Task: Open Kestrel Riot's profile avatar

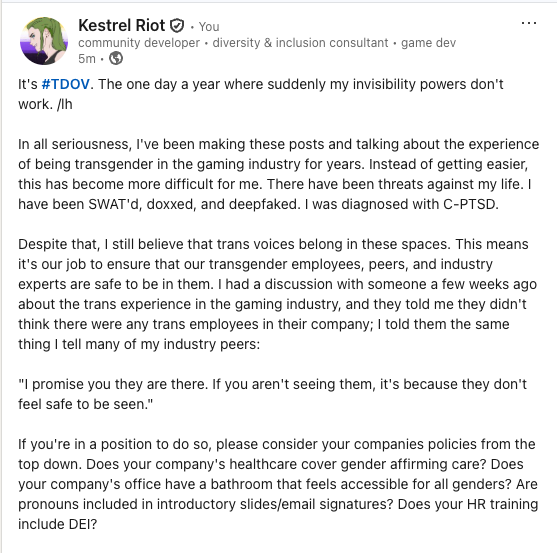Action: (44, 41)
